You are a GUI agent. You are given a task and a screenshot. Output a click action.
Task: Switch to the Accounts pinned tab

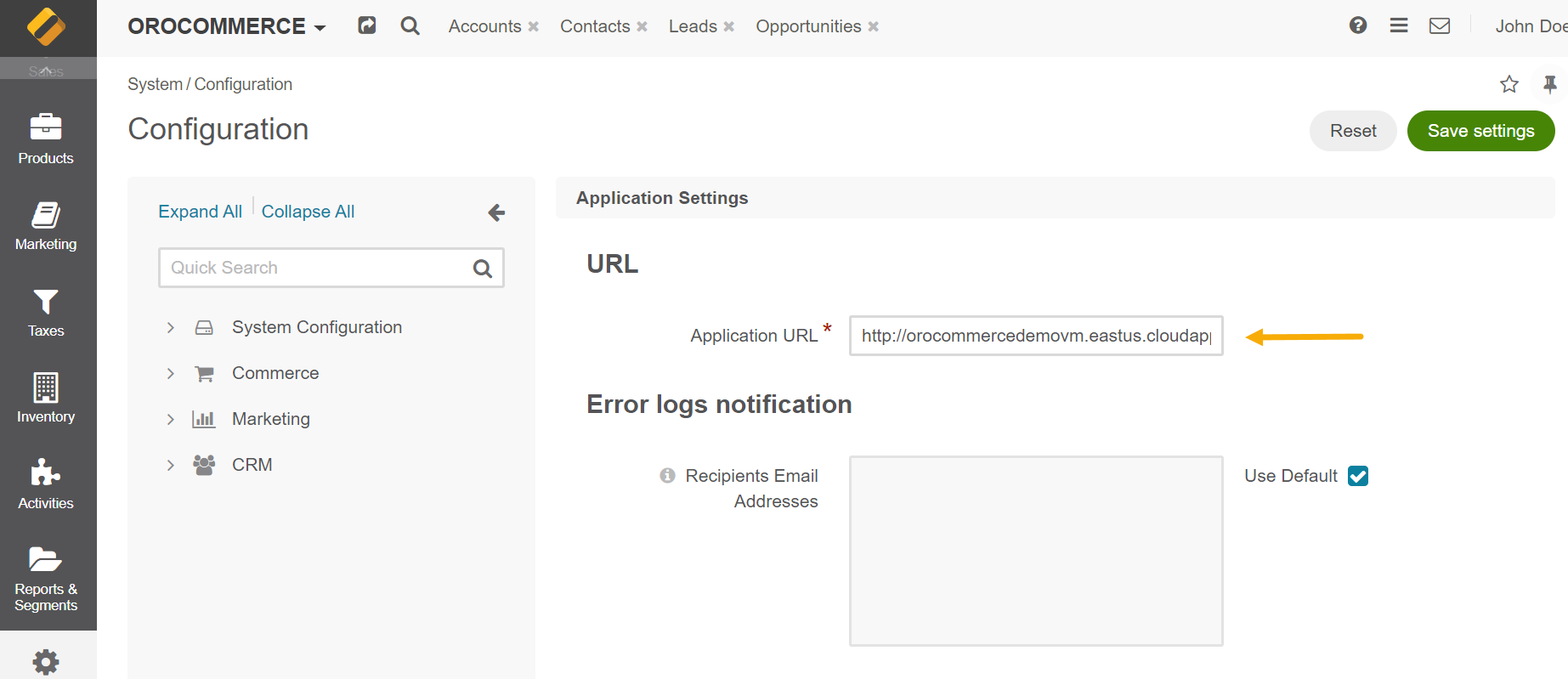tap(484, 26)
